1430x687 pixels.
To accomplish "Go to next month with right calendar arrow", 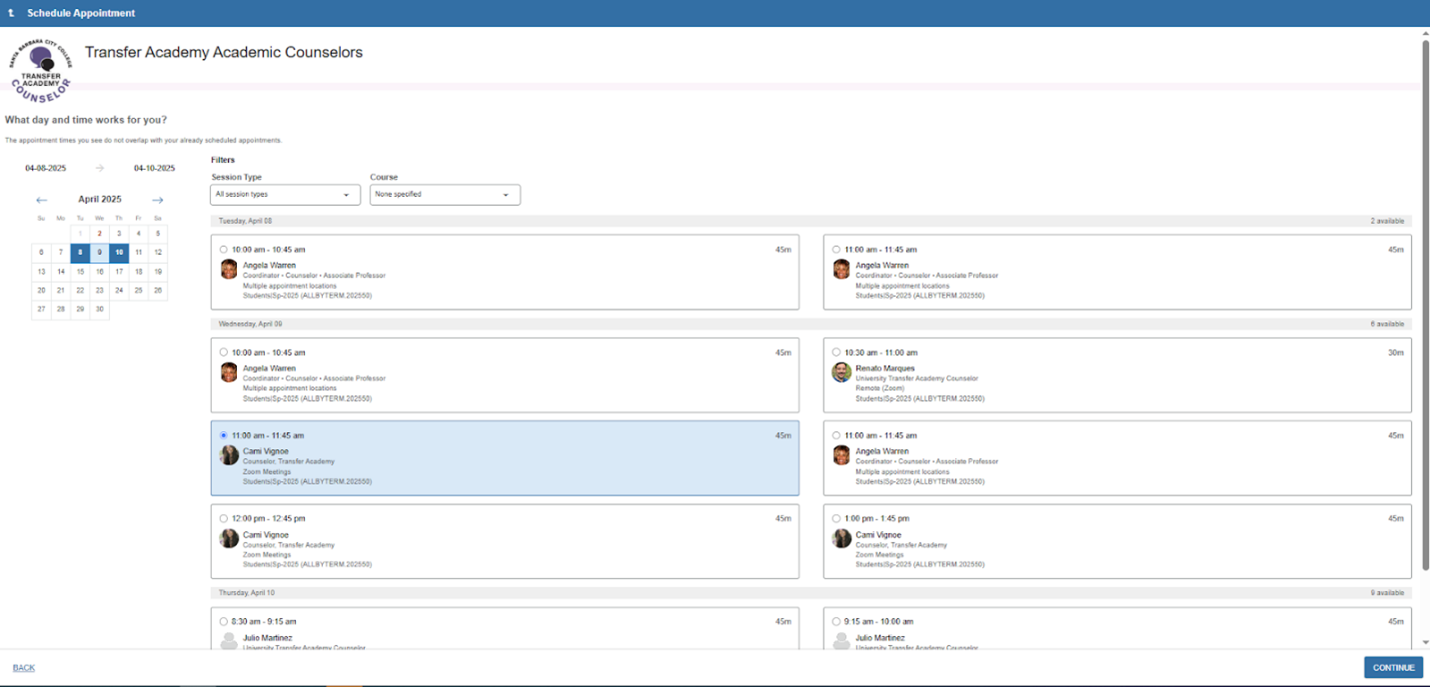I will click(157, 199).
